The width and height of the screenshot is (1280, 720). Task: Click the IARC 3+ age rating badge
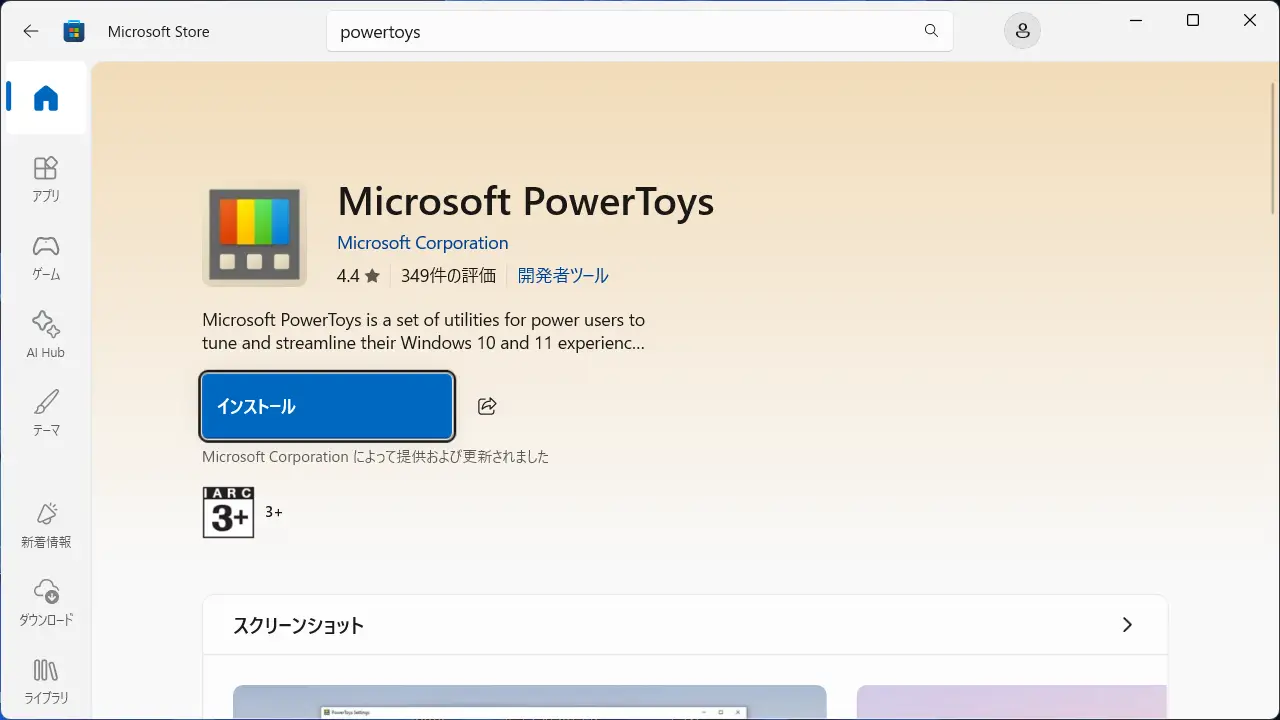(229, 512)
